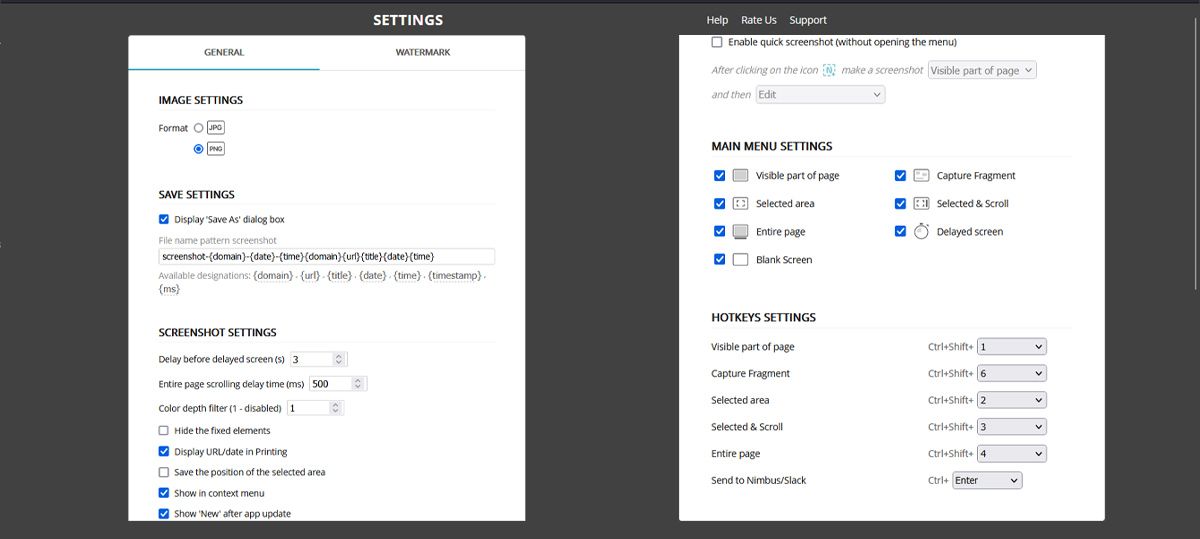The image size is (1200, 539).
Task: Open the General tab
Action: pyautogui.click(x=224, y=52)
